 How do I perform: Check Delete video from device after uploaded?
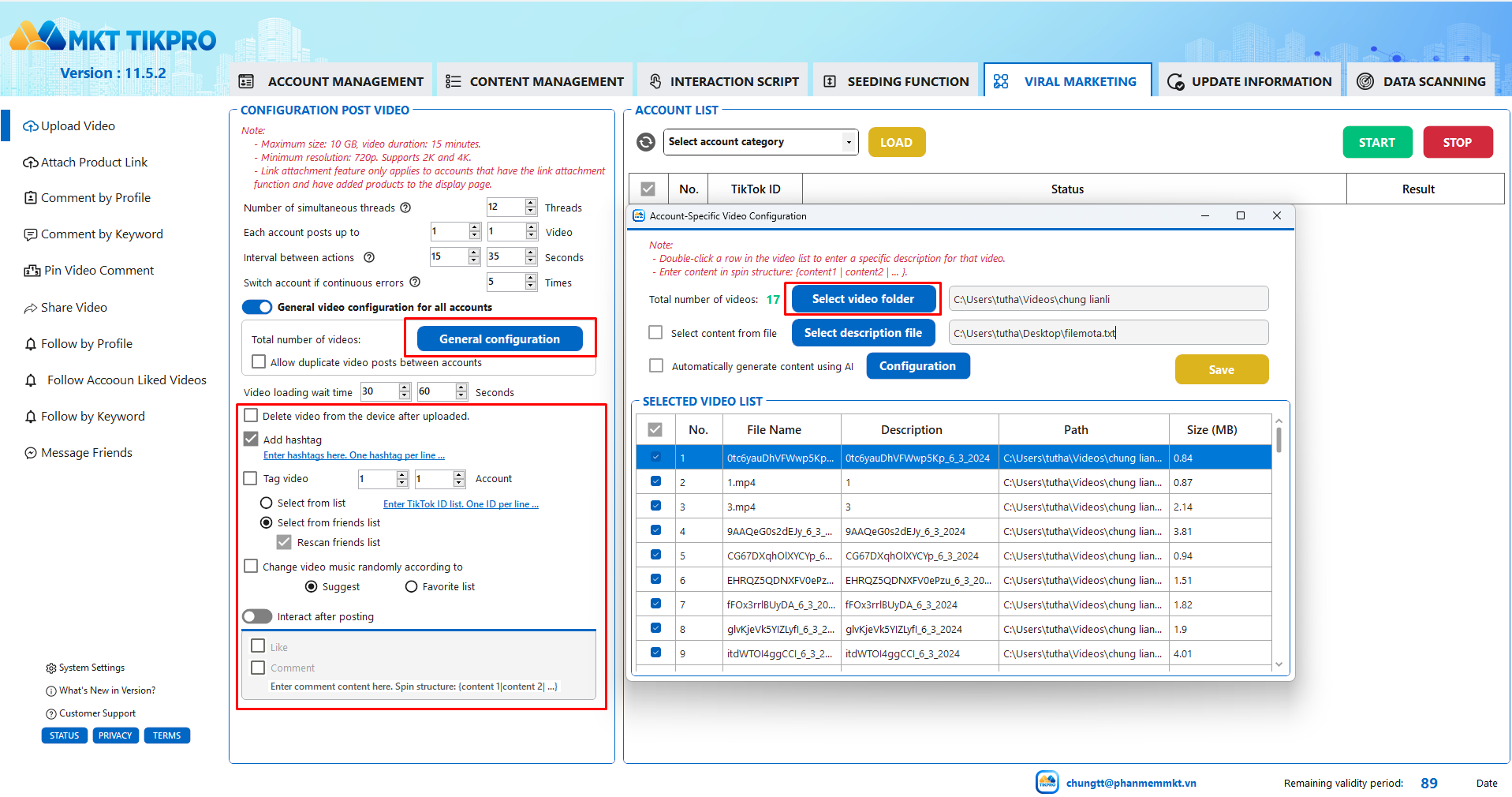(251, 415)
